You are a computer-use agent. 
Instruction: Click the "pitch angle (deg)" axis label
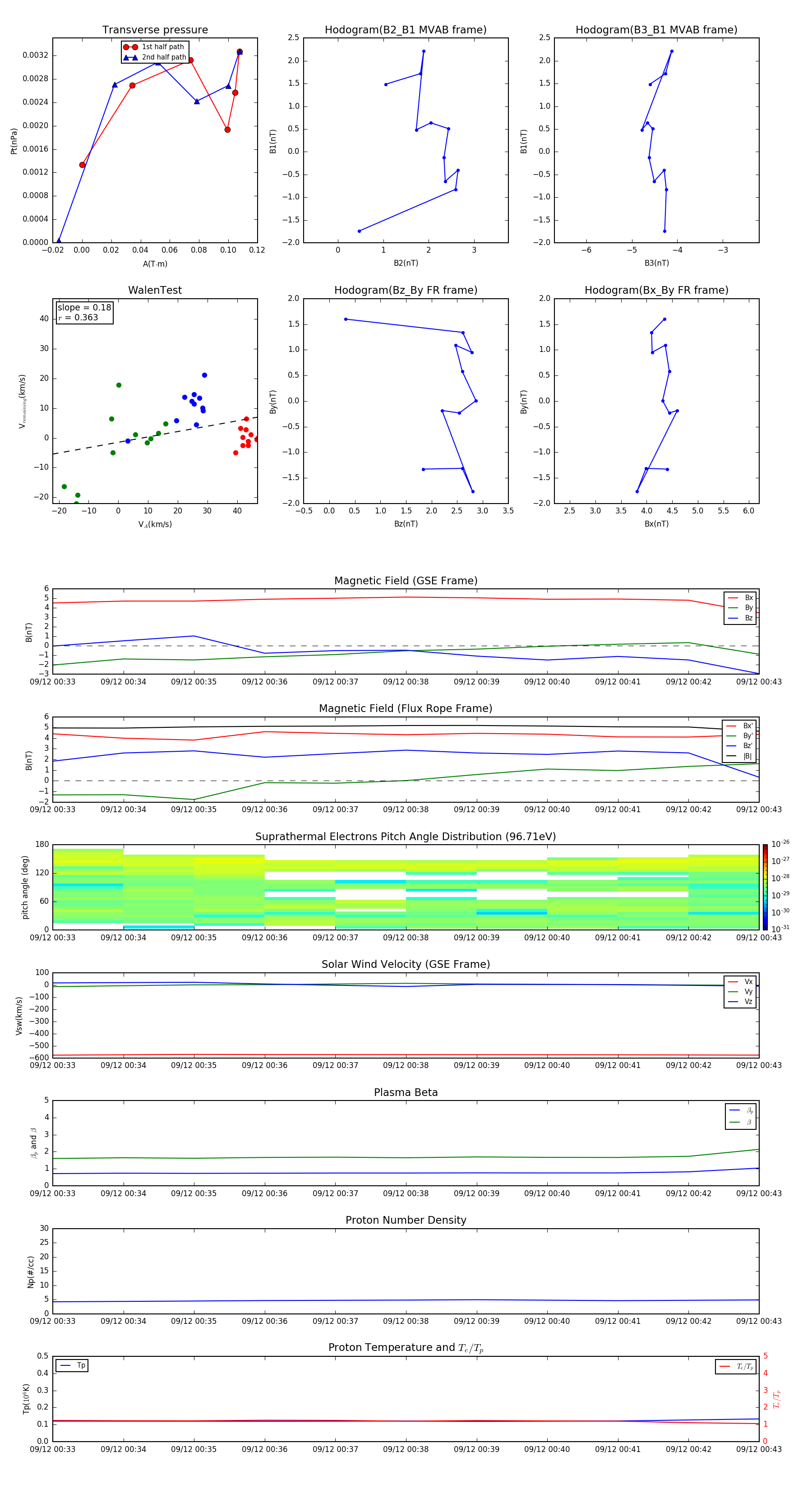[25, 887]
